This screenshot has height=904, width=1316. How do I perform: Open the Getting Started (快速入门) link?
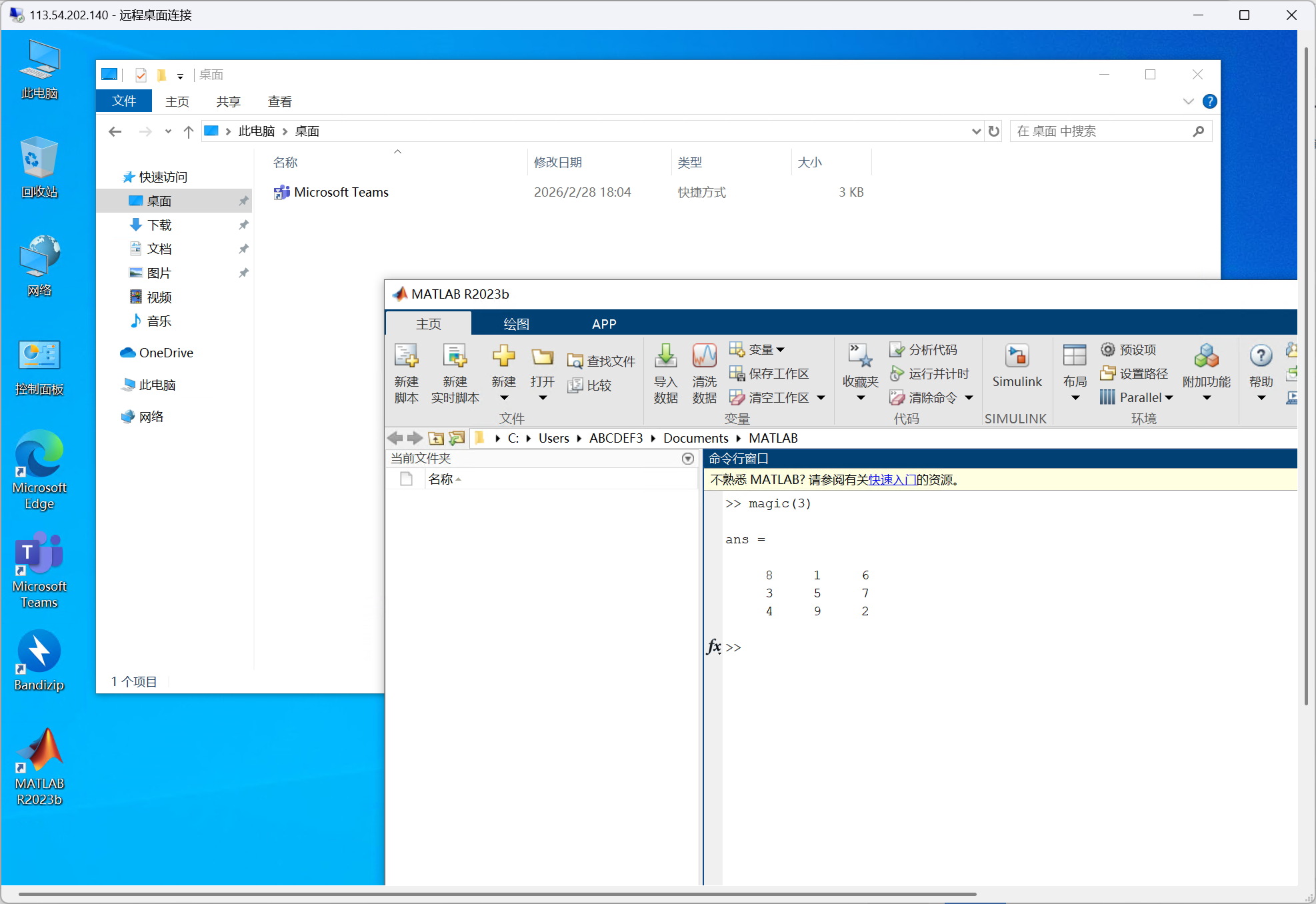(892, 480)
